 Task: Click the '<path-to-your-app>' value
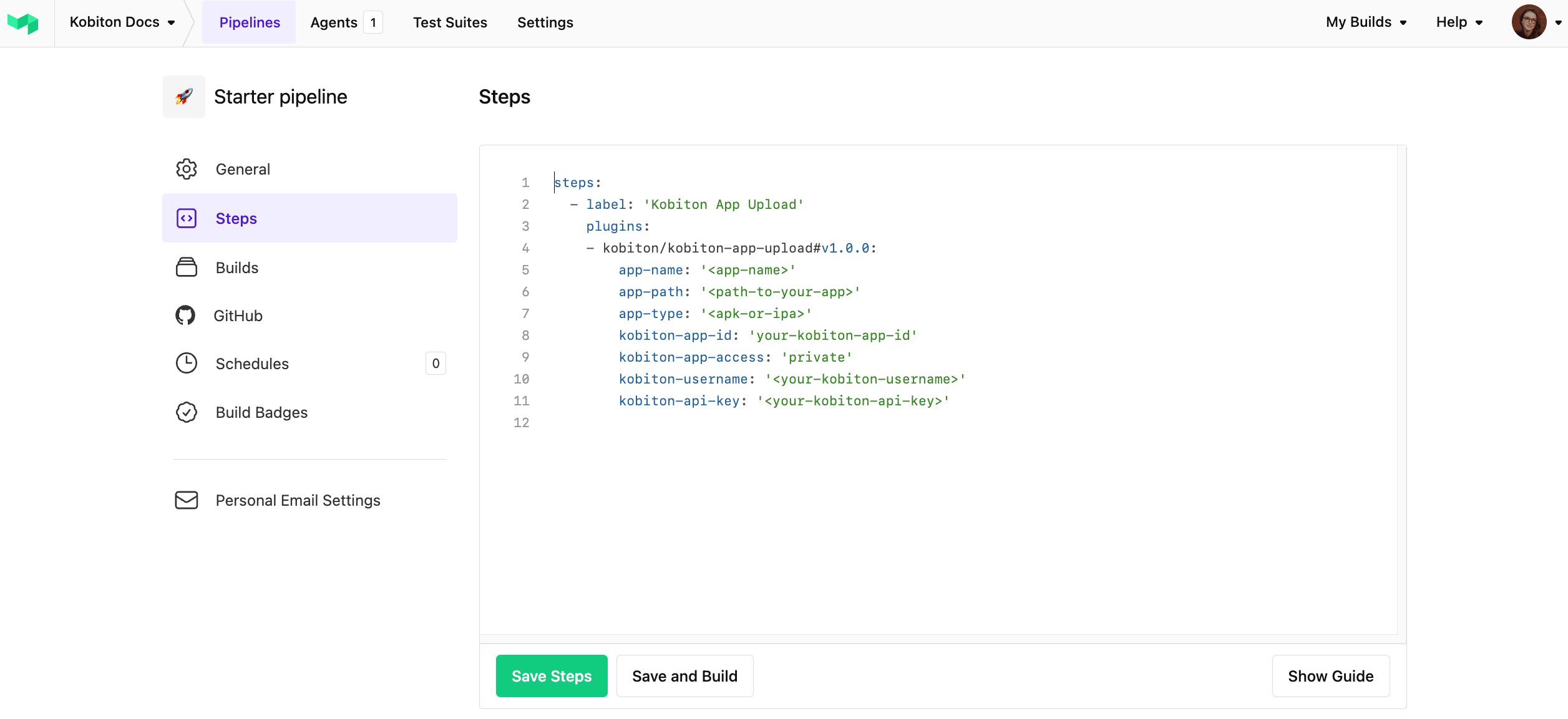pos(781,292)
